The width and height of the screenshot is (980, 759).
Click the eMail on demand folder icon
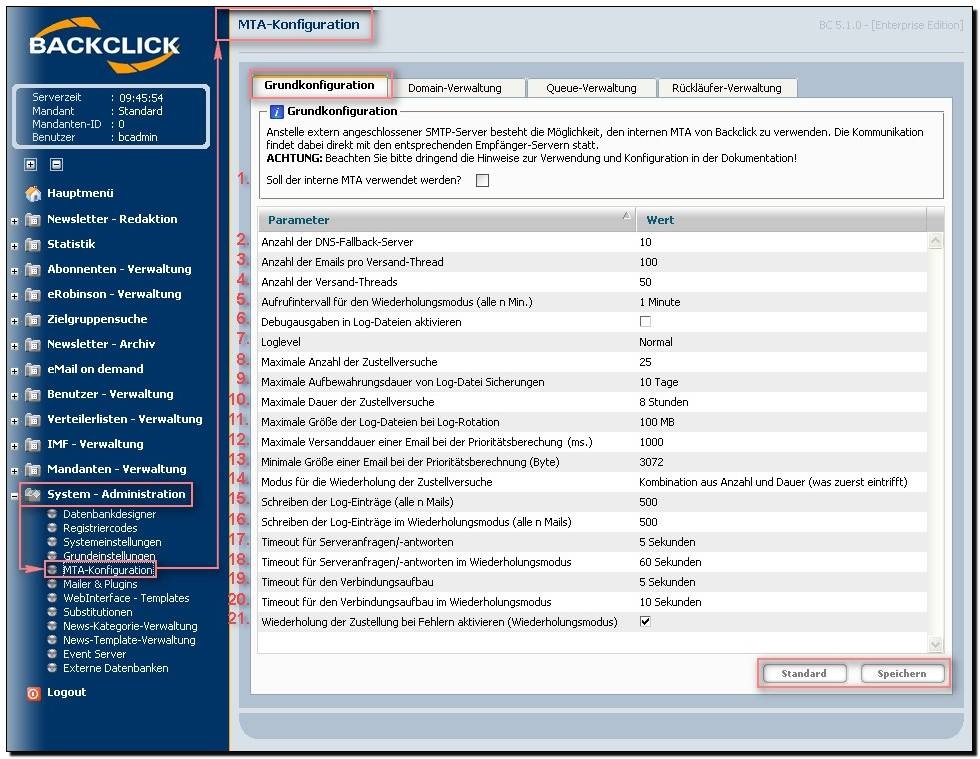point(32,369)
